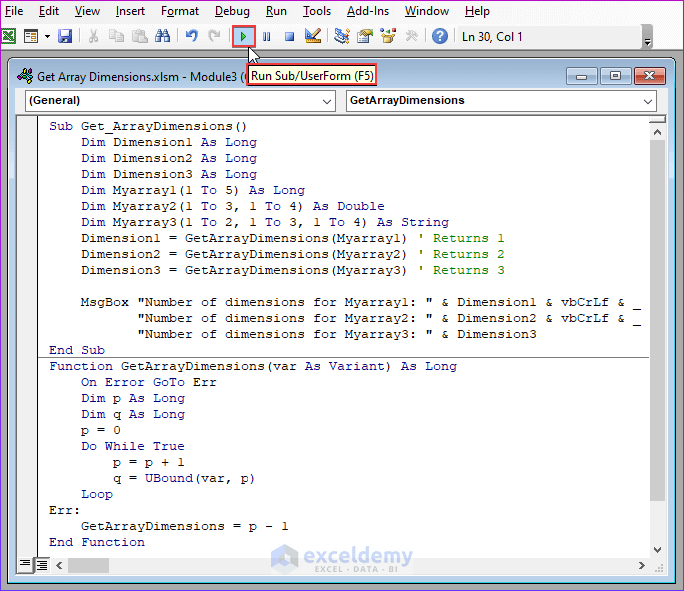Click 'GetArrayDimensions = p - 1' line

pyautogui.click(x=185, y=526)
